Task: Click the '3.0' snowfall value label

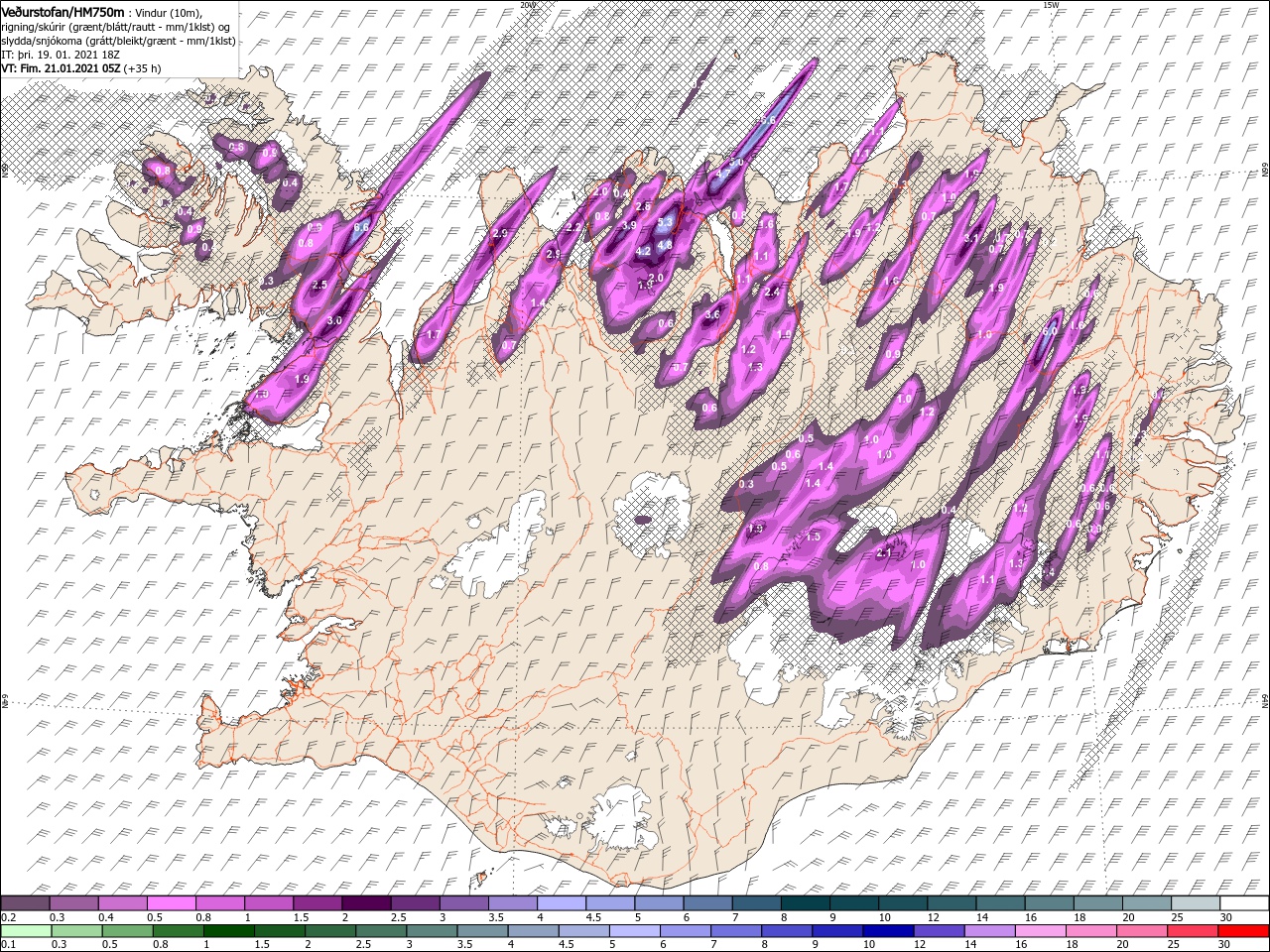Action: pyautogui.click(x=334, y=321)
